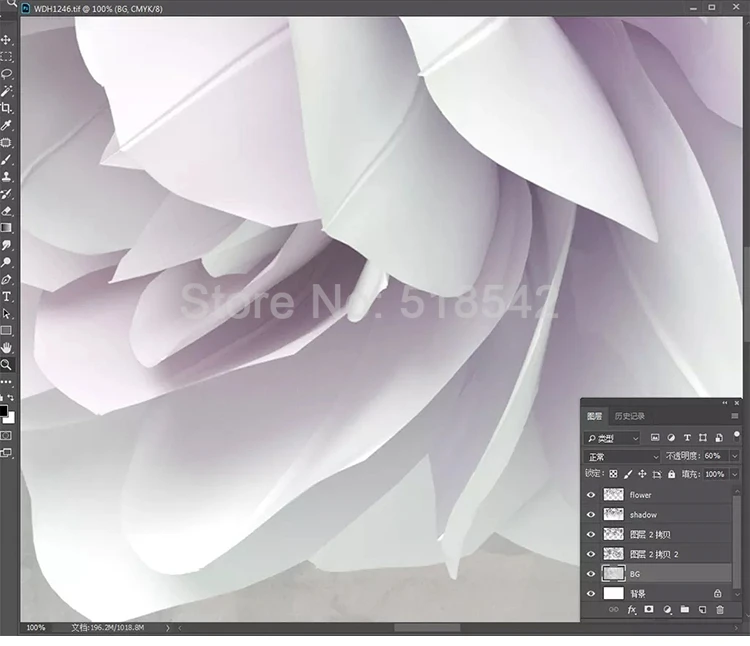Select the Eraser tool

pyautogui.click(x=6, y=211)
